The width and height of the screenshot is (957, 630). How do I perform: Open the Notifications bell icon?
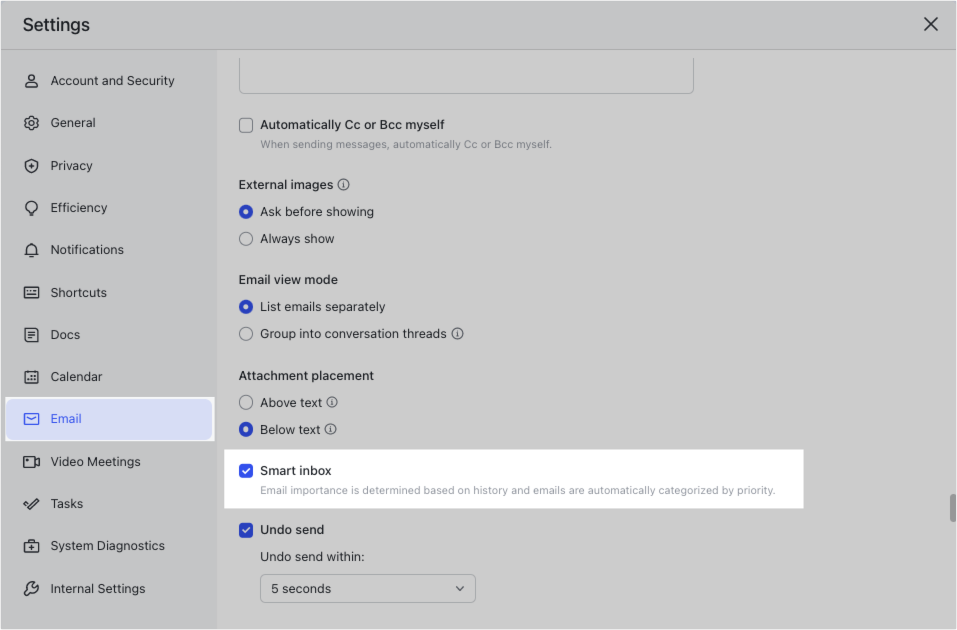(x=33, y=249)
